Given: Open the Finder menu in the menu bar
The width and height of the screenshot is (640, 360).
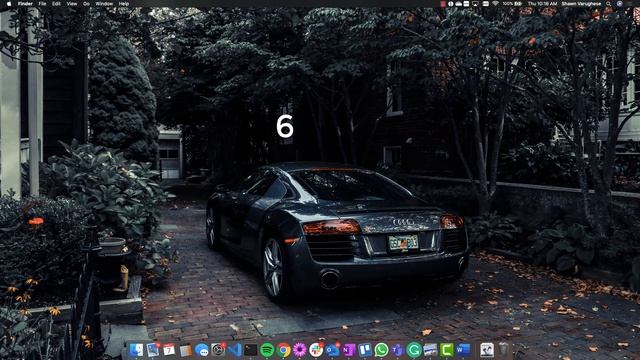Looking at the screenshot, I should pyautogui.click(x=25, y=4).
